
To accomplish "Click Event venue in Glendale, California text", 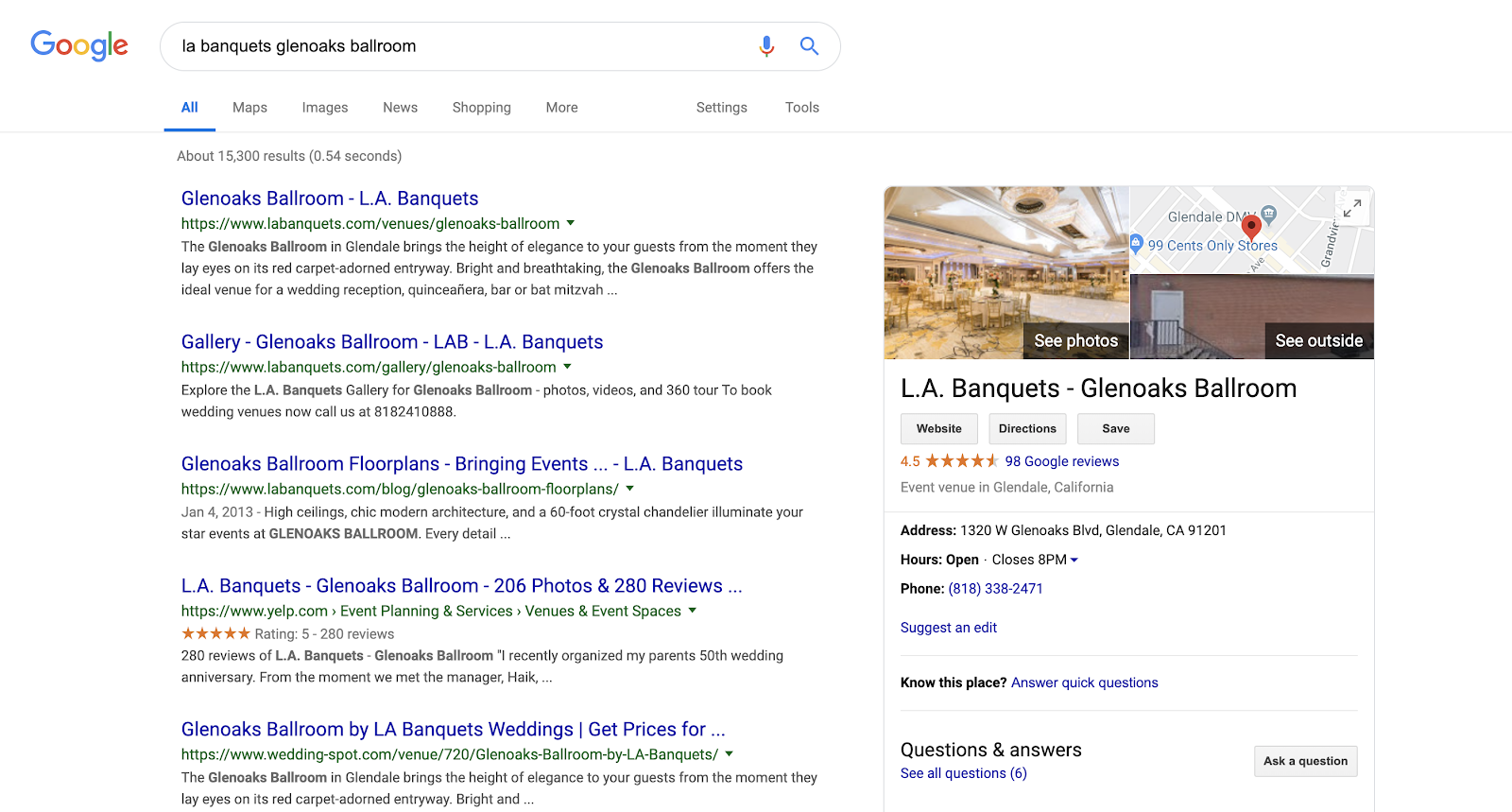I will click(x=1007, y=487).
